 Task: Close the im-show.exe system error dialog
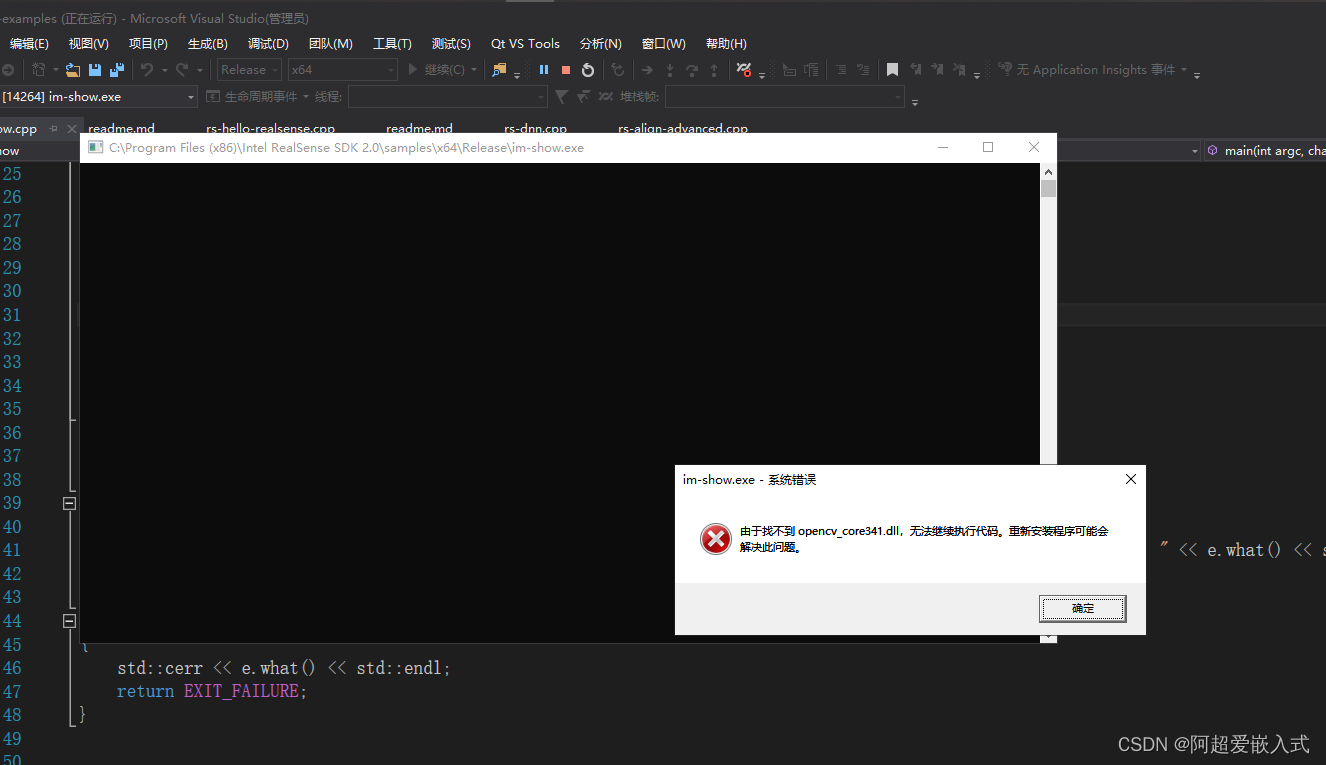click(x=1130, y=480)
